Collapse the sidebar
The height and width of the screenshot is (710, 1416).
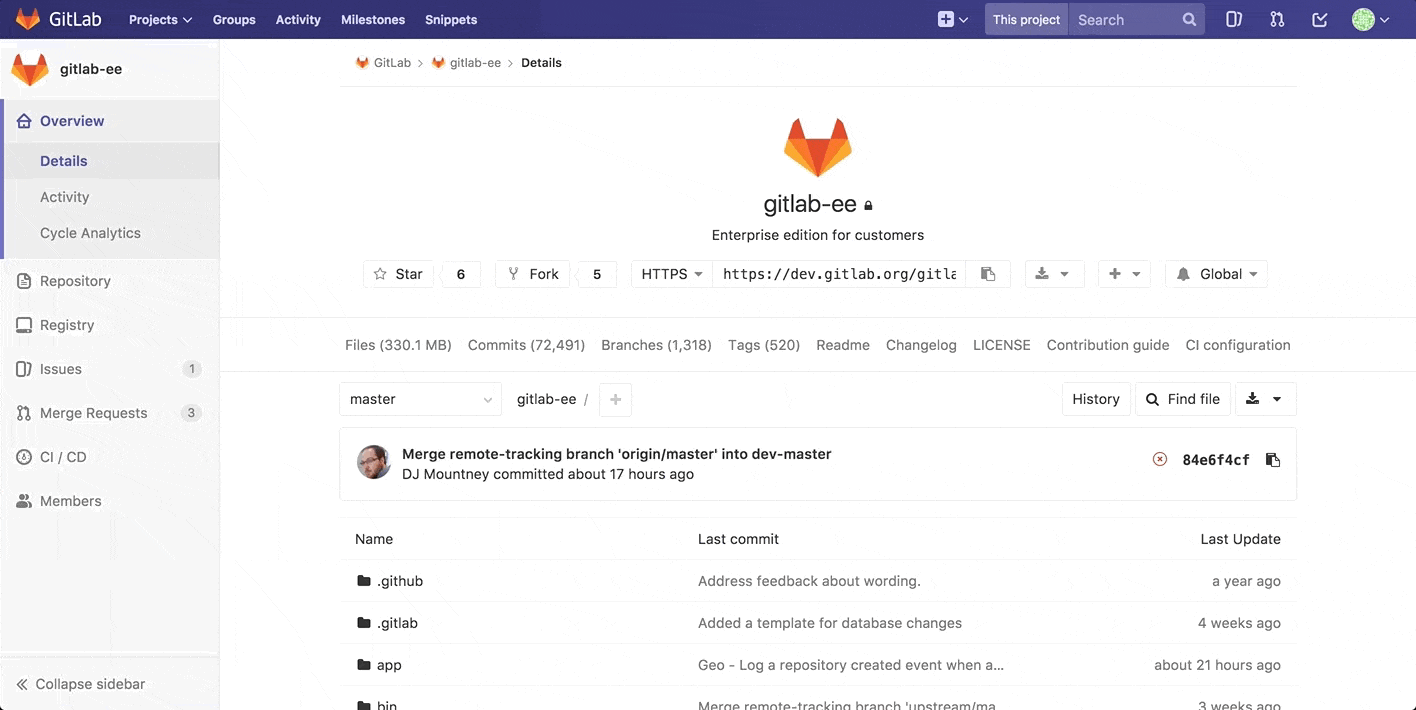tap(80, 684)
